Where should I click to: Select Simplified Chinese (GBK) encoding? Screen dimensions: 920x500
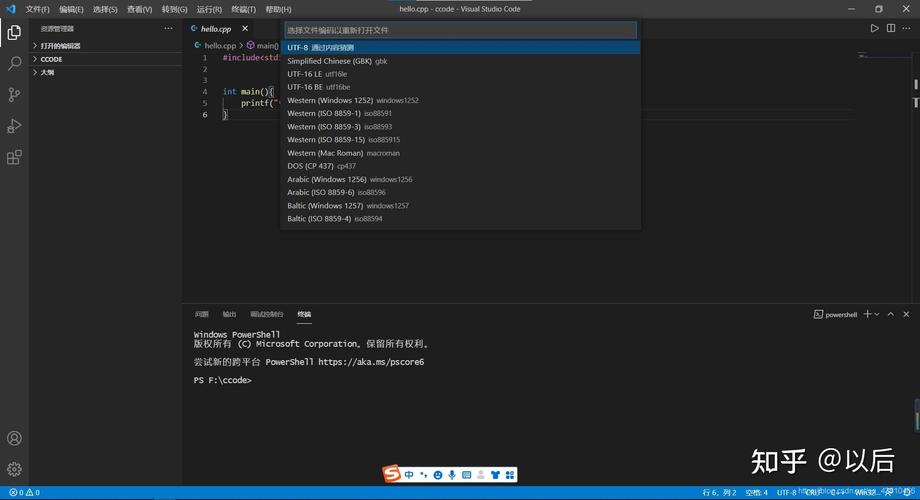pos(460,61)
